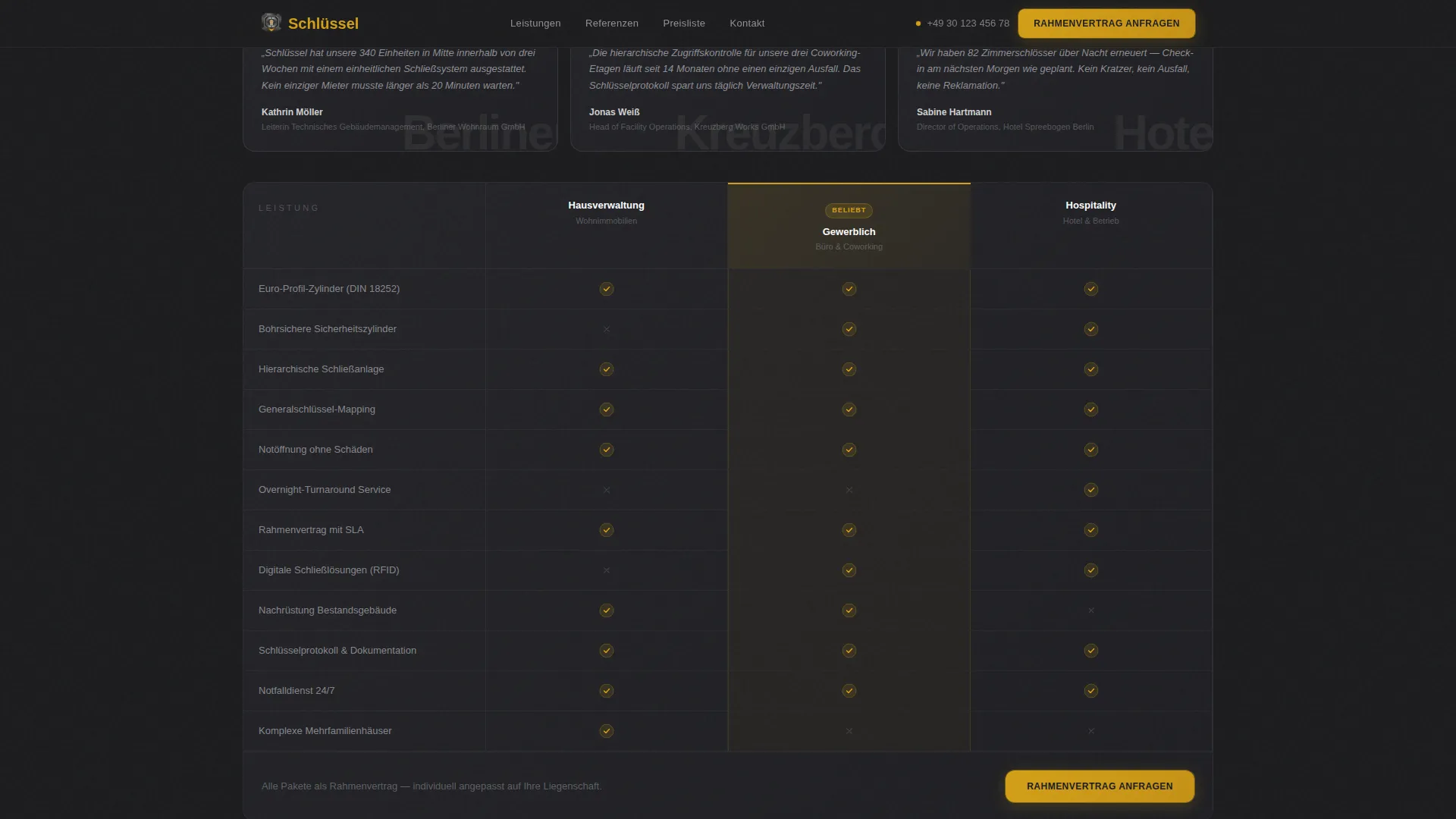The image size is (1456, 819).
Task: Click the 'Alle Pakete als Rahmenvertrag' footnote text
Action: pos(431,786)
